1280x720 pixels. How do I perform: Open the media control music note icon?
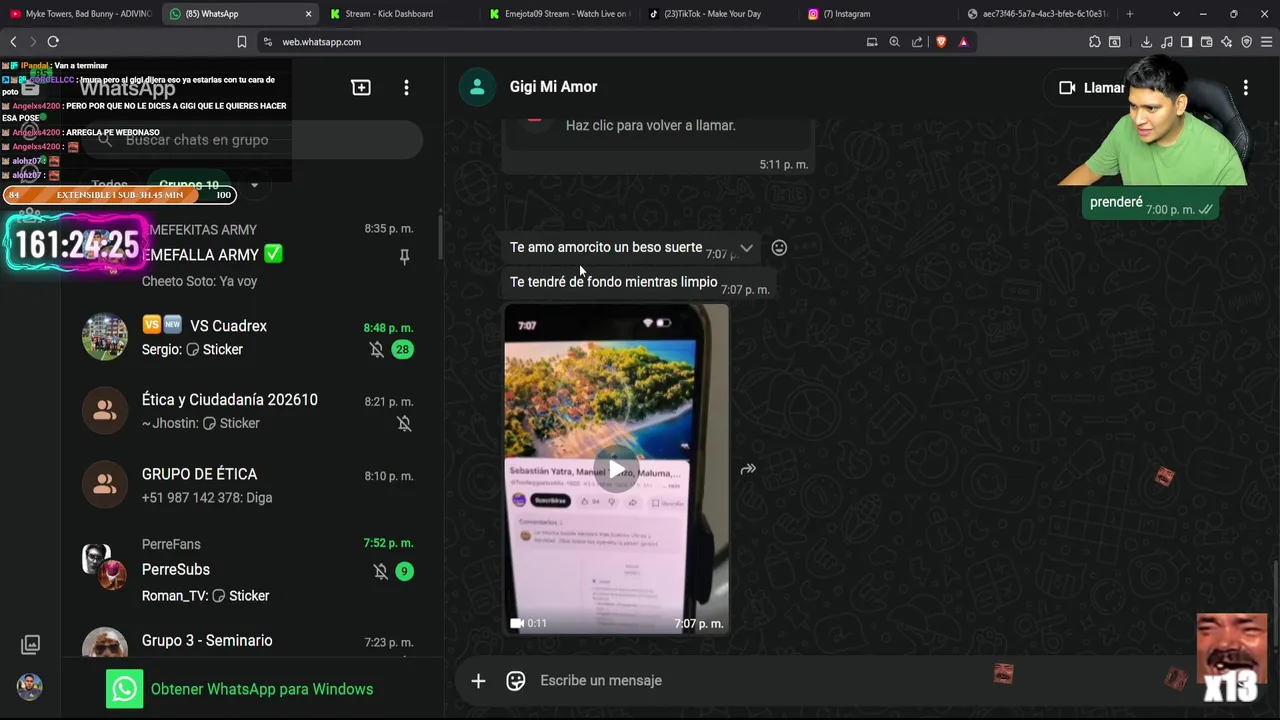click(x=1166, y=42)
